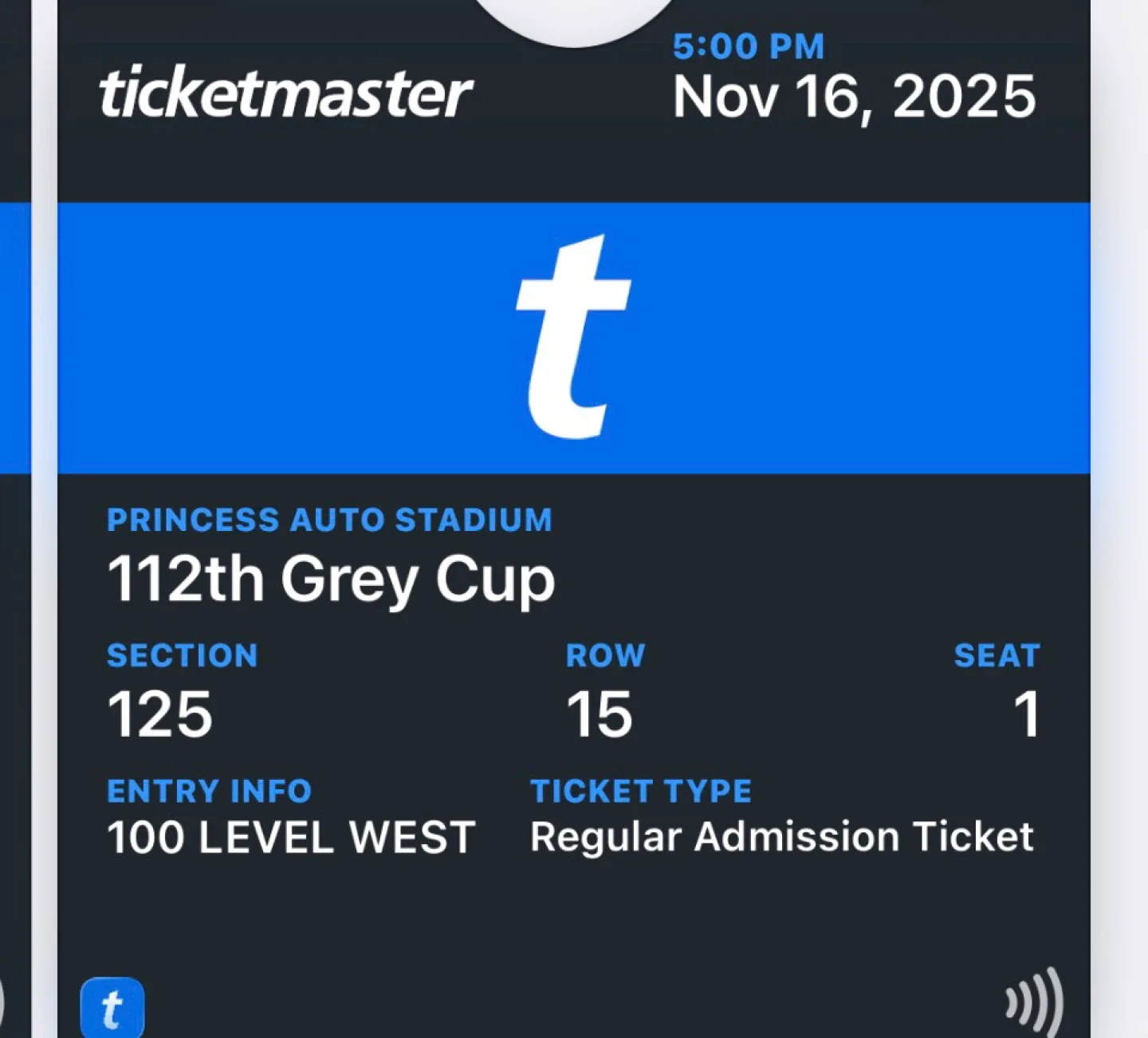Tap the small Ticketmaster app icon
This screenshot has height=1038, width=1148.
[x=112, y=1008]
